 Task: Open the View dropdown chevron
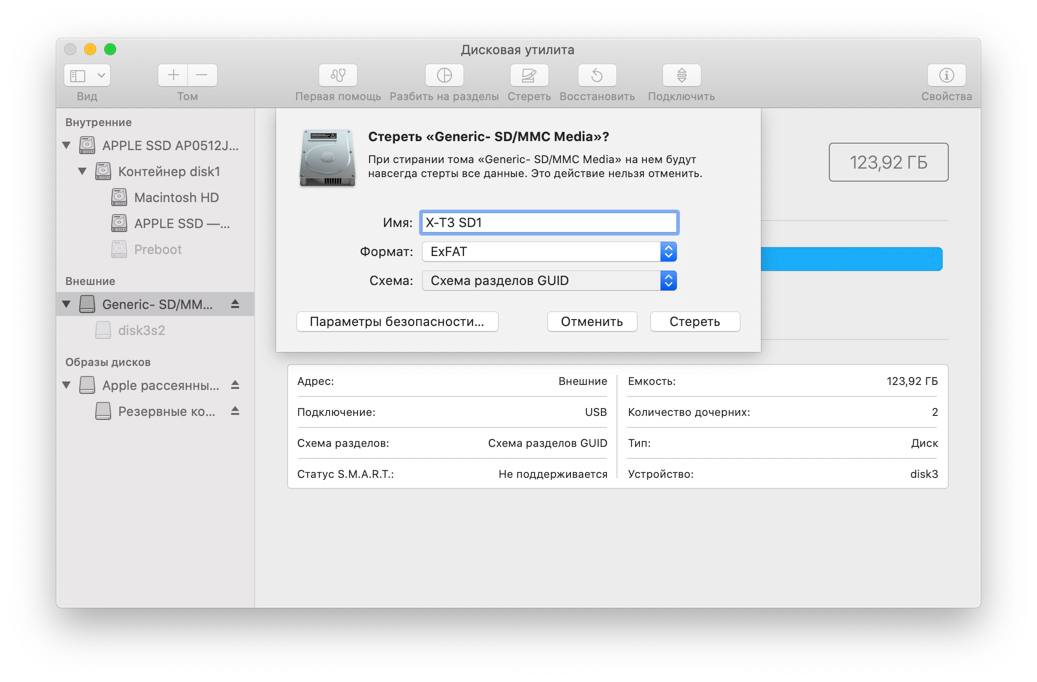click(101, 75)
